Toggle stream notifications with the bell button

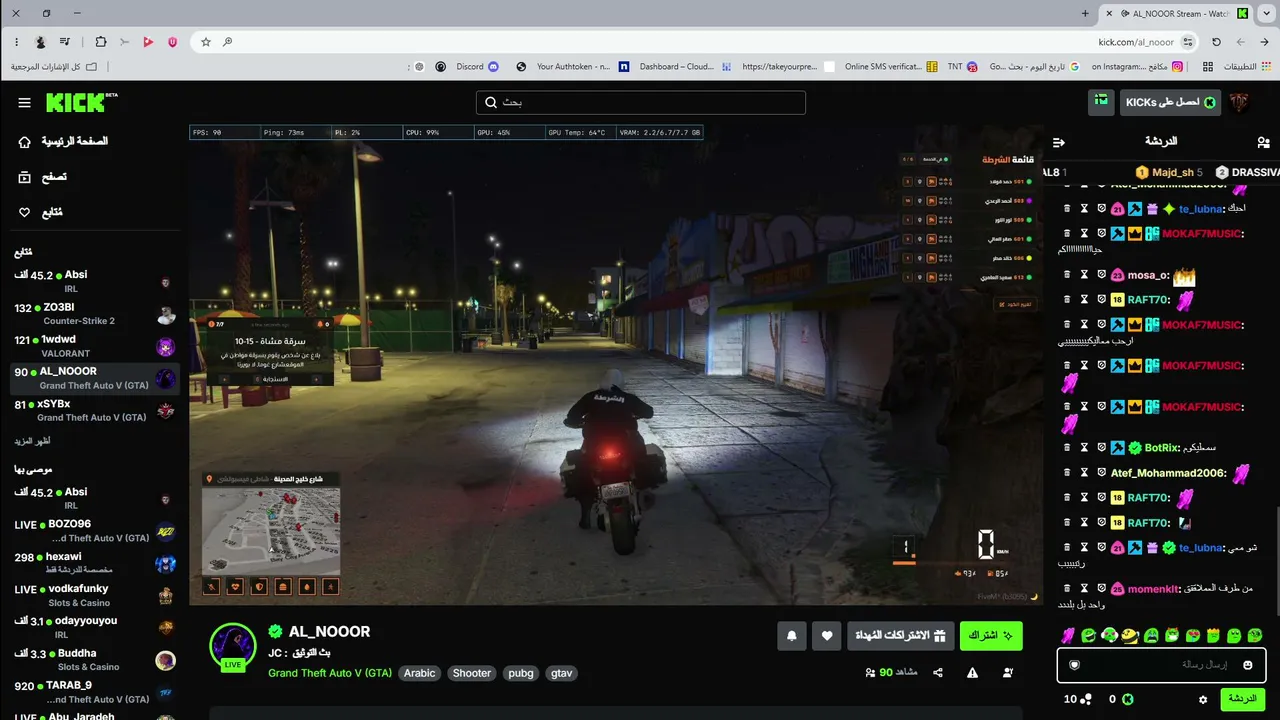click(x=792, y=636)
